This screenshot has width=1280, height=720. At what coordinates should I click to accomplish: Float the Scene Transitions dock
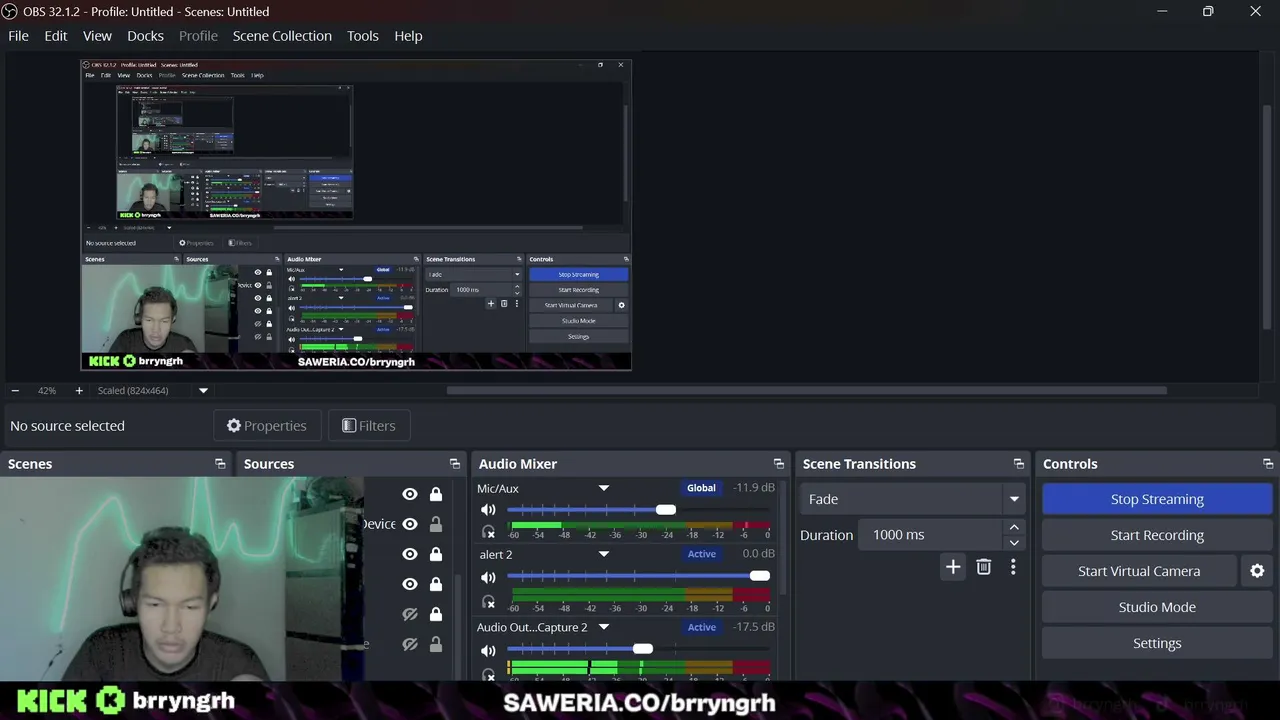click(x=1019, y=464)
